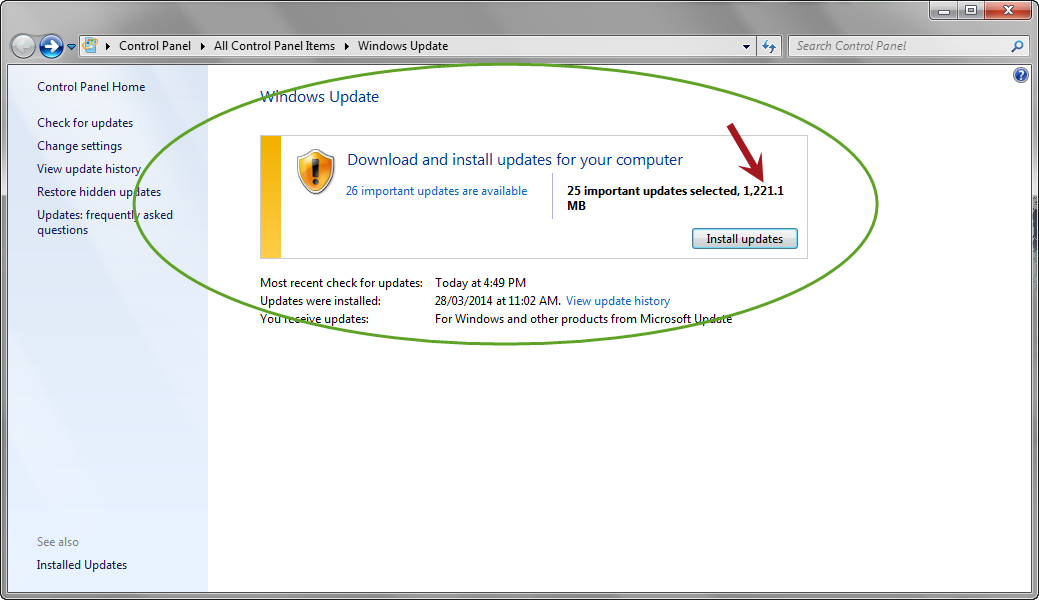Click the Forward navigation arrow

pyautogui.click(x=51, y=46)
